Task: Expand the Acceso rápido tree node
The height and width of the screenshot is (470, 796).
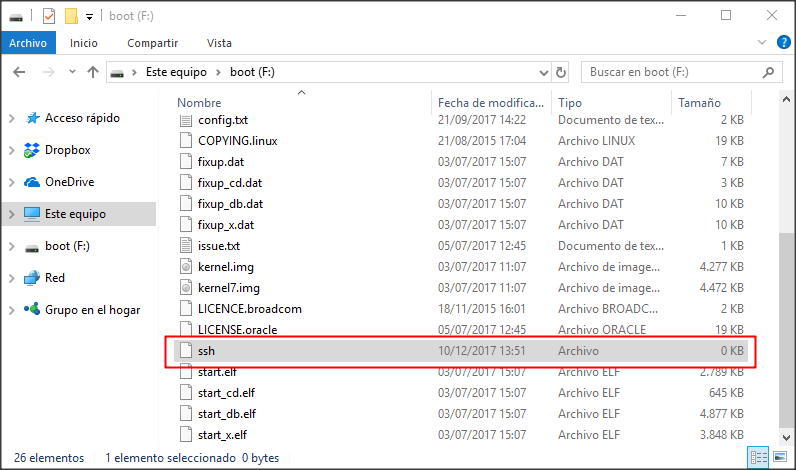Action: pyautogui.click(x=11, y=118)
